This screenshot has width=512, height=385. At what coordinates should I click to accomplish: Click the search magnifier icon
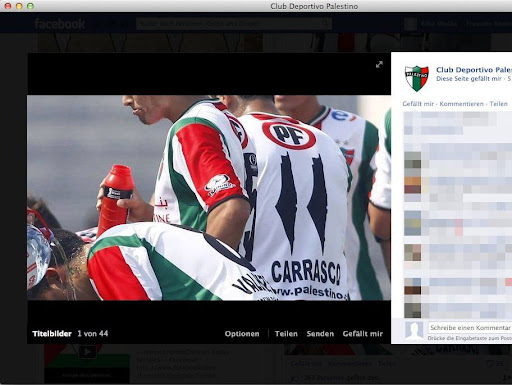pos(325,24)
